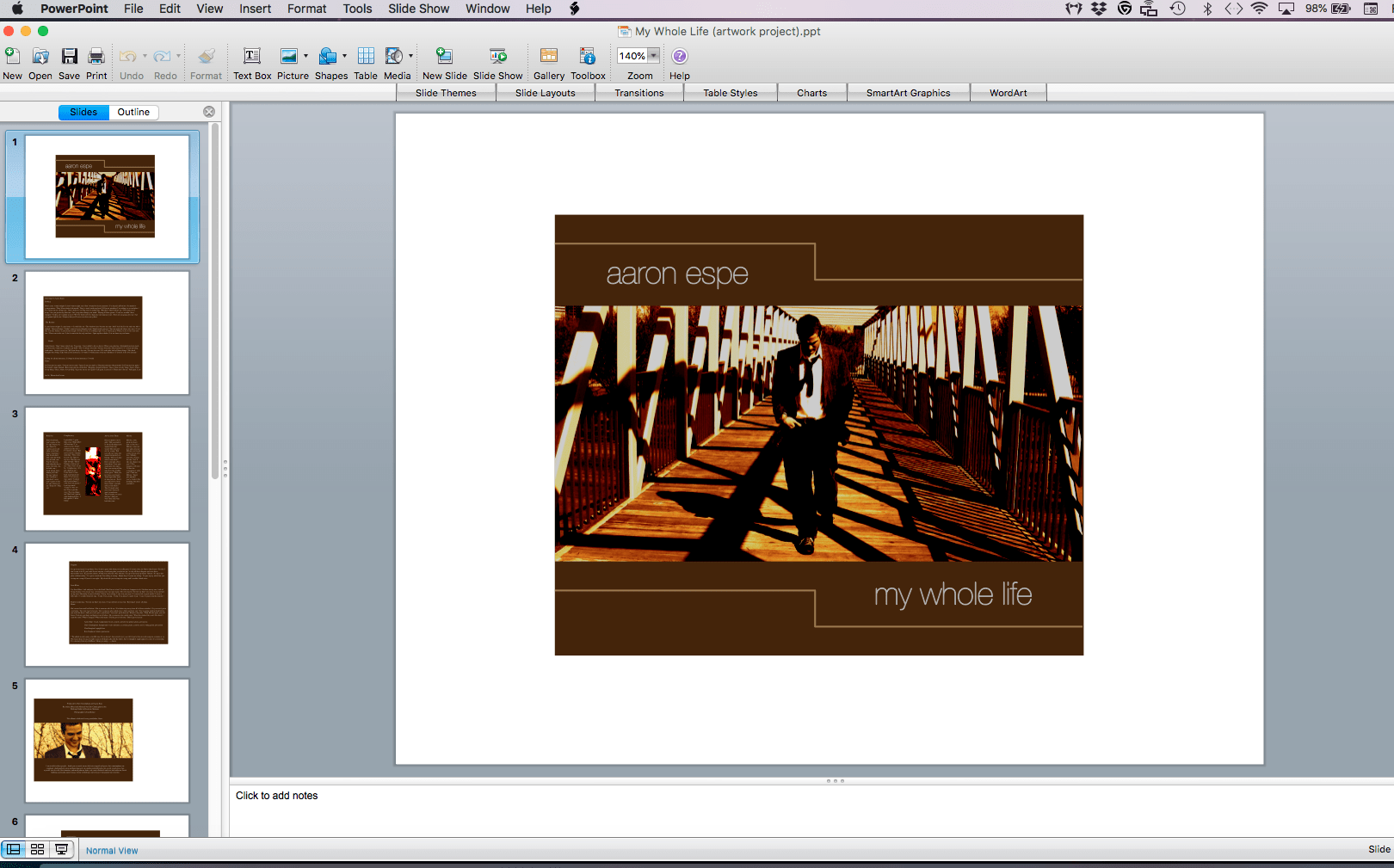Screen dimensions: 1394x868
Task: Open the Window menu
Action: [488, 9]
